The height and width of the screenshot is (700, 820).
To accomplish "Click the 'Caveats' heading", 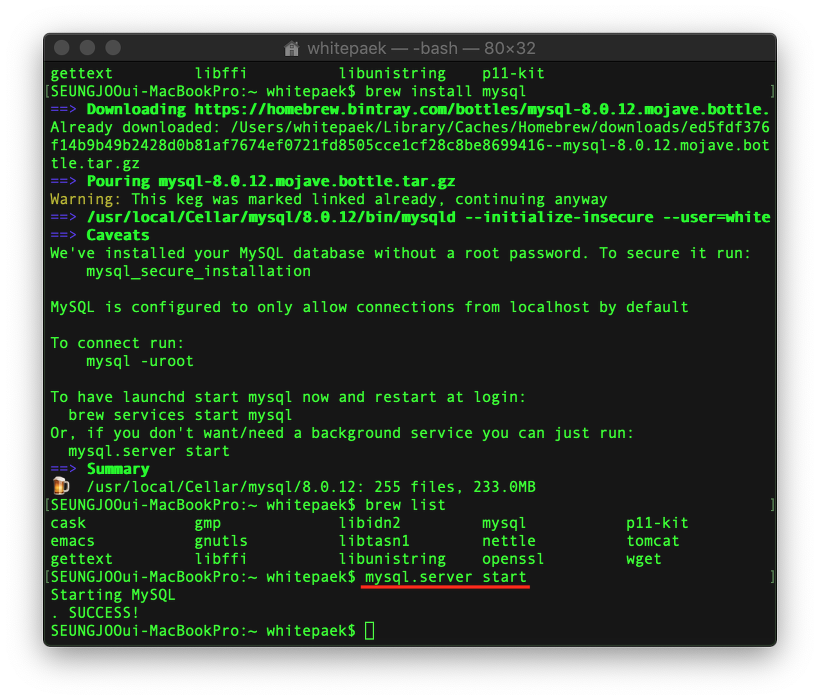I will click(118, 235).
